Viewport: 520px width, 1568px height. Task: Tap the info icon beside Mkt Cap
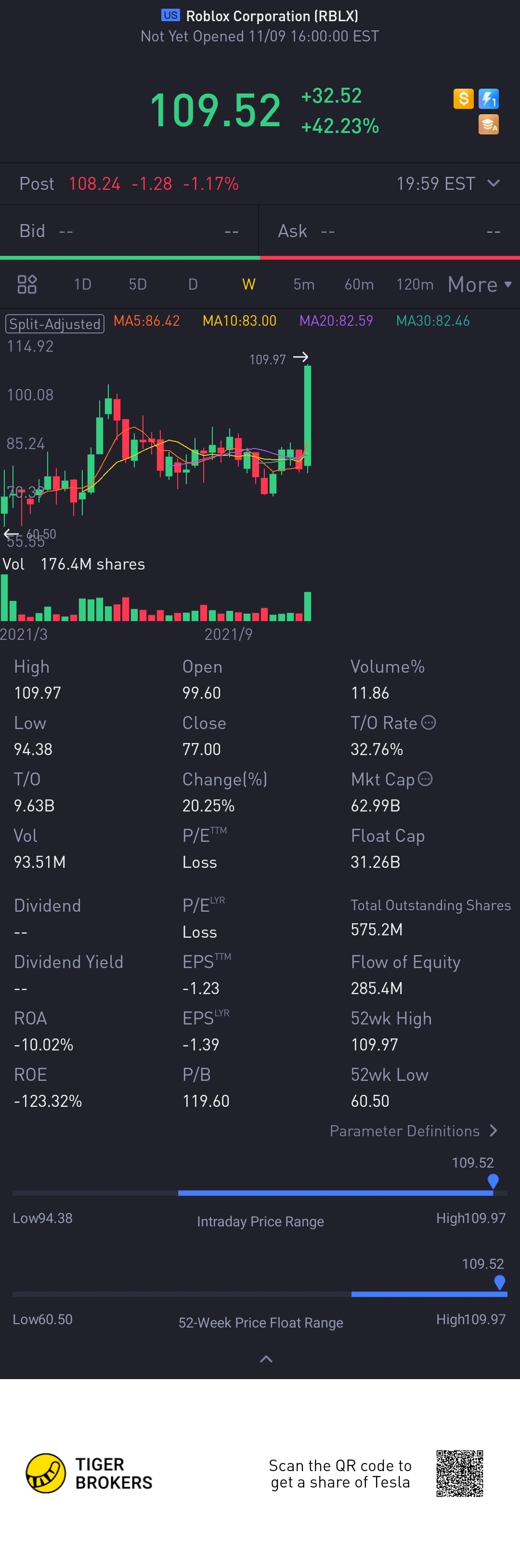[x=426, y=779]
